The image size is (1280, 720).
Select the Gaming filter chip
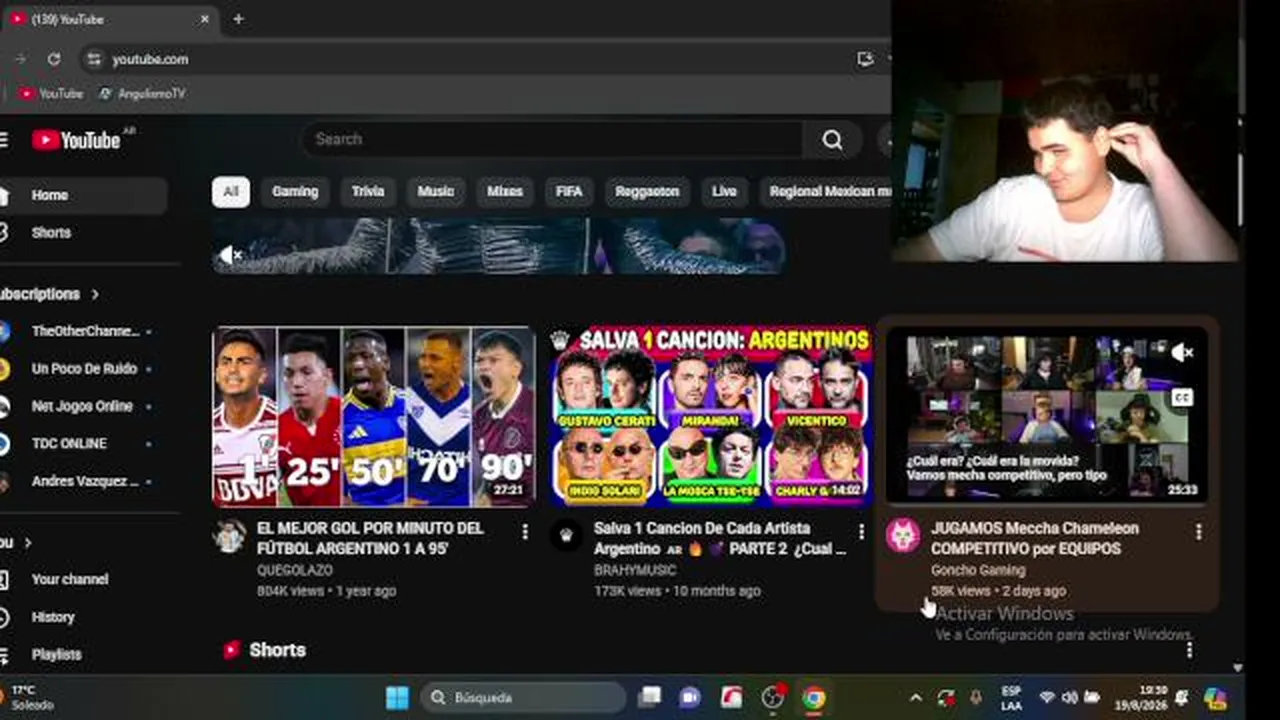pos(295,192)
